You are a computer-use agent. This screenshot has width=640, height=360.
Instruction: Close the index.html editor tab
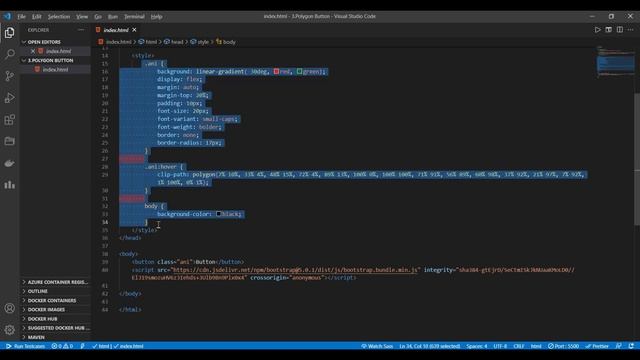point(134,30)
